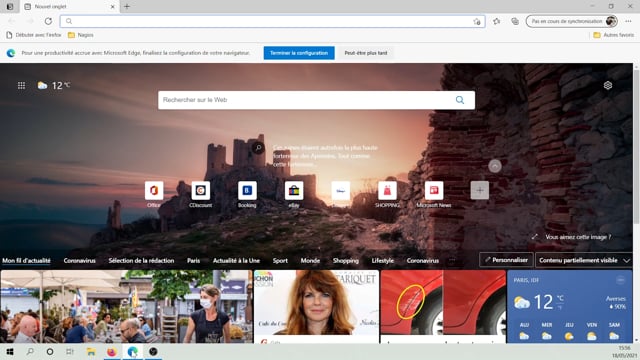Open Task View on the taskbar
The width and height of the screenshot is (640, 360).
click(70, 351)
